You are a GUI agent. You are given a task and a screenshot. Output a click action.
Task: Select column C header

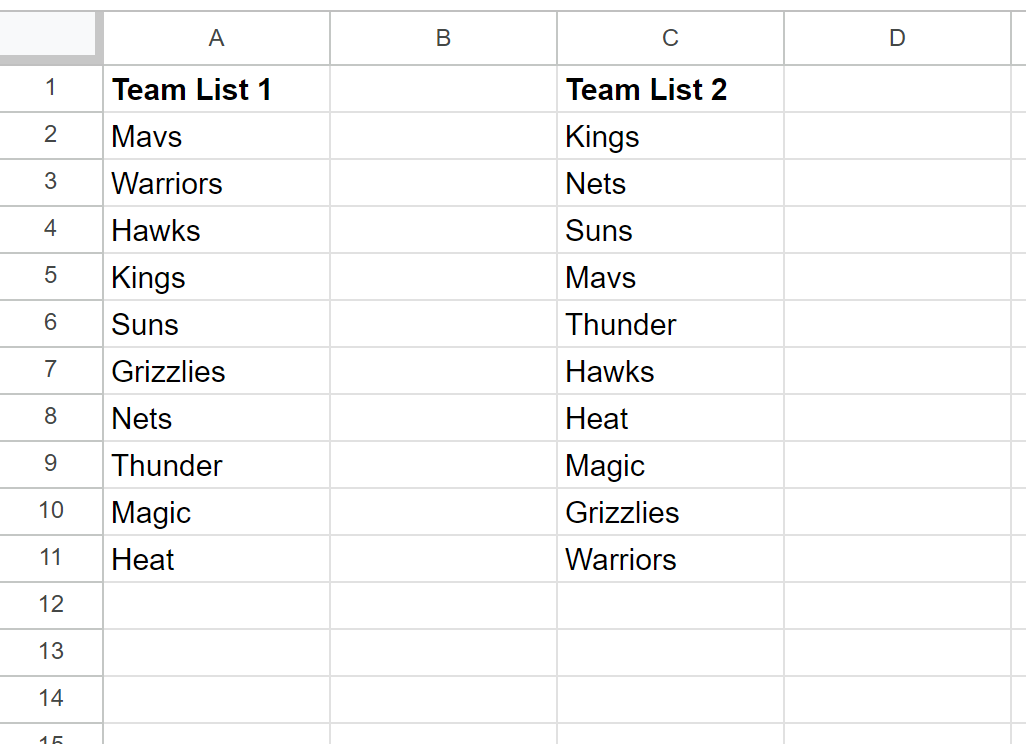tap(671, 38)
